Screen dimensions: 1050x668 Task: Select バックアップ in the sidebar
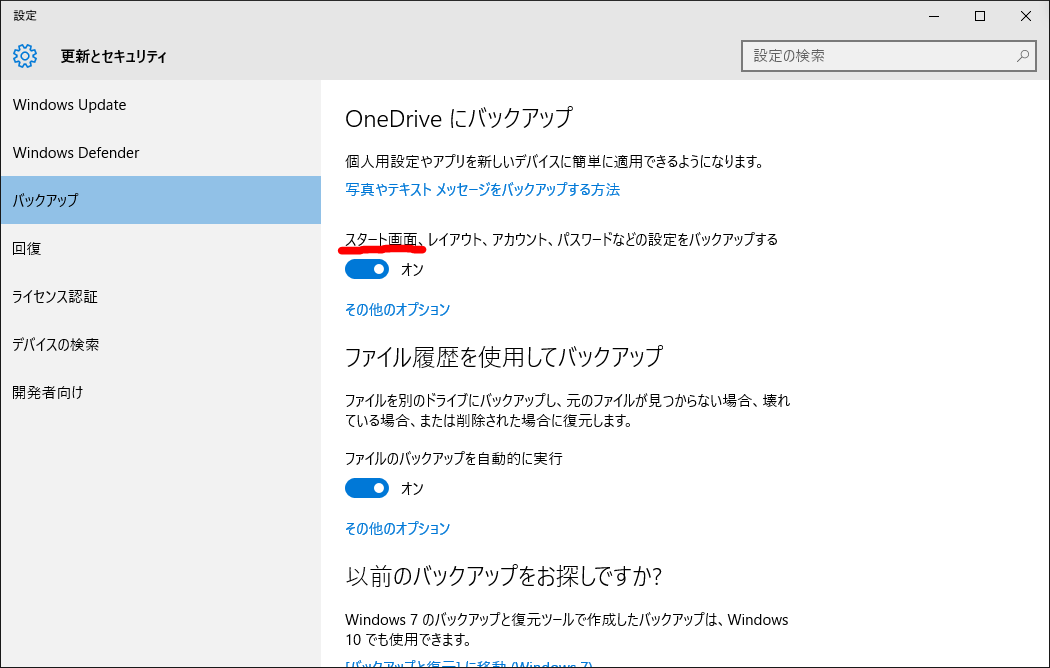(161, 200)
